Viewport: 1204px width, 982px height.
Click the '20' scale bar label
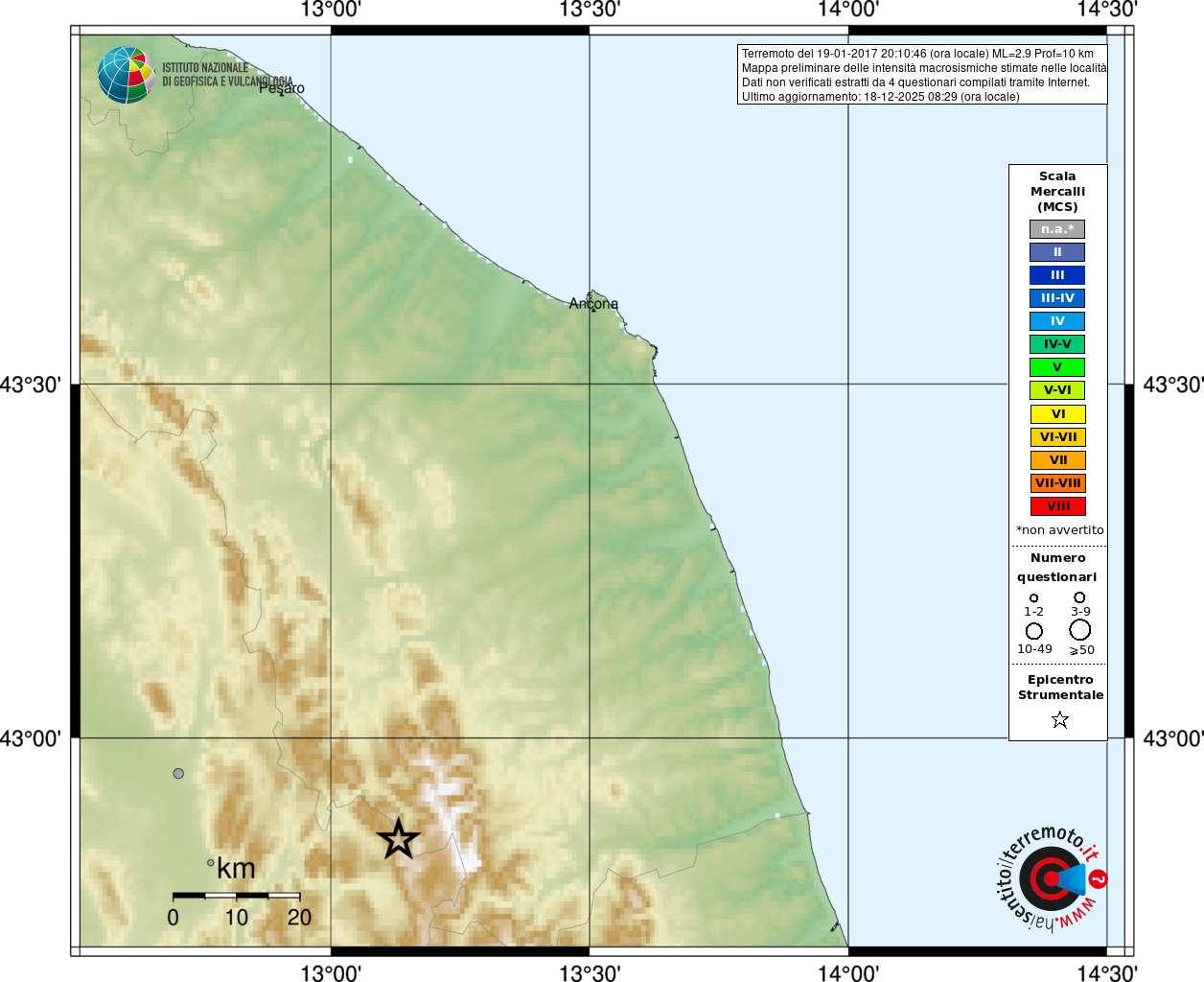(x=299, y=918)
